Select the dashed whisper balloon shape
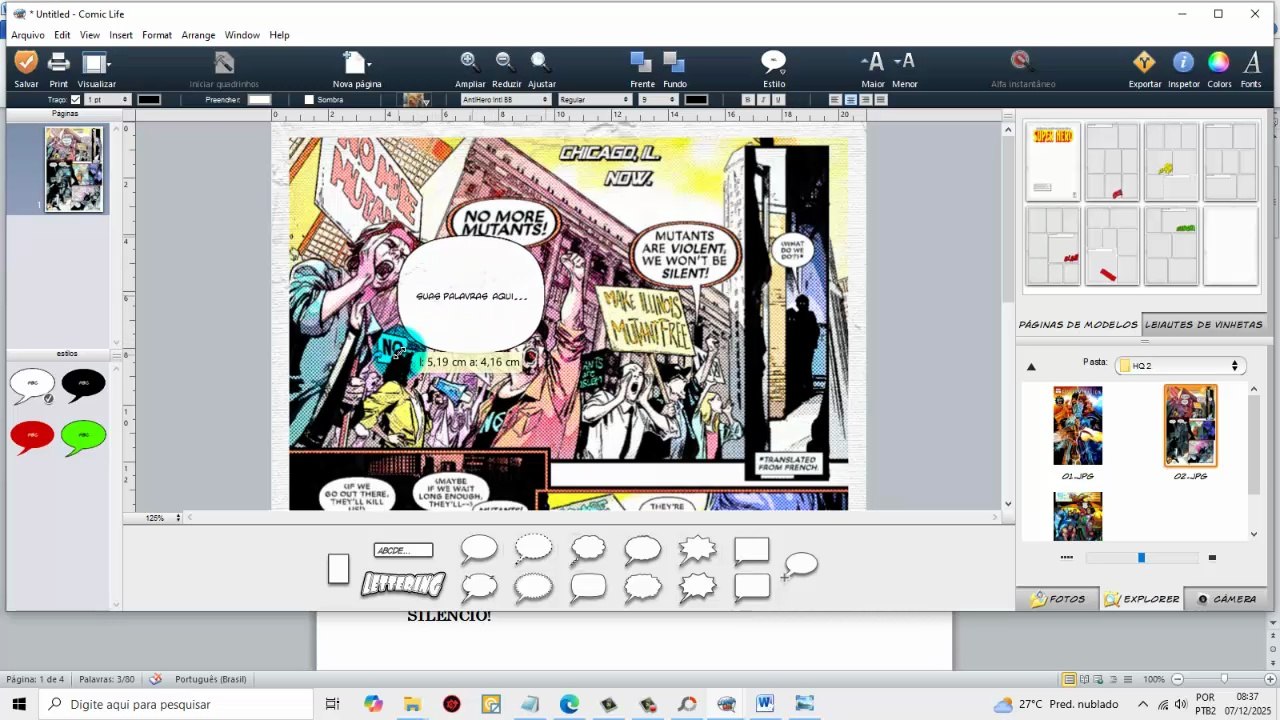The image size is (1280, 720). [x=533, y=548]
